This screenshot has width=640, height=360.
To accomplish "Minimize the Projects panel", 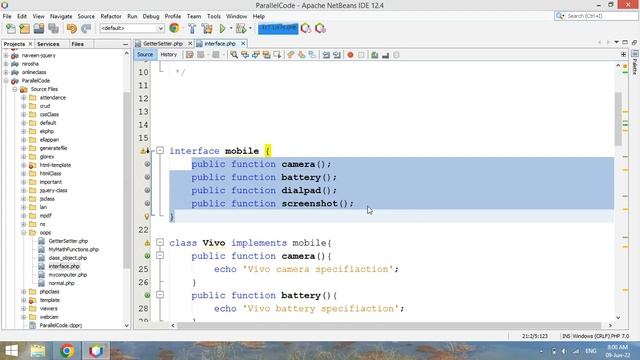I will 125,44.
